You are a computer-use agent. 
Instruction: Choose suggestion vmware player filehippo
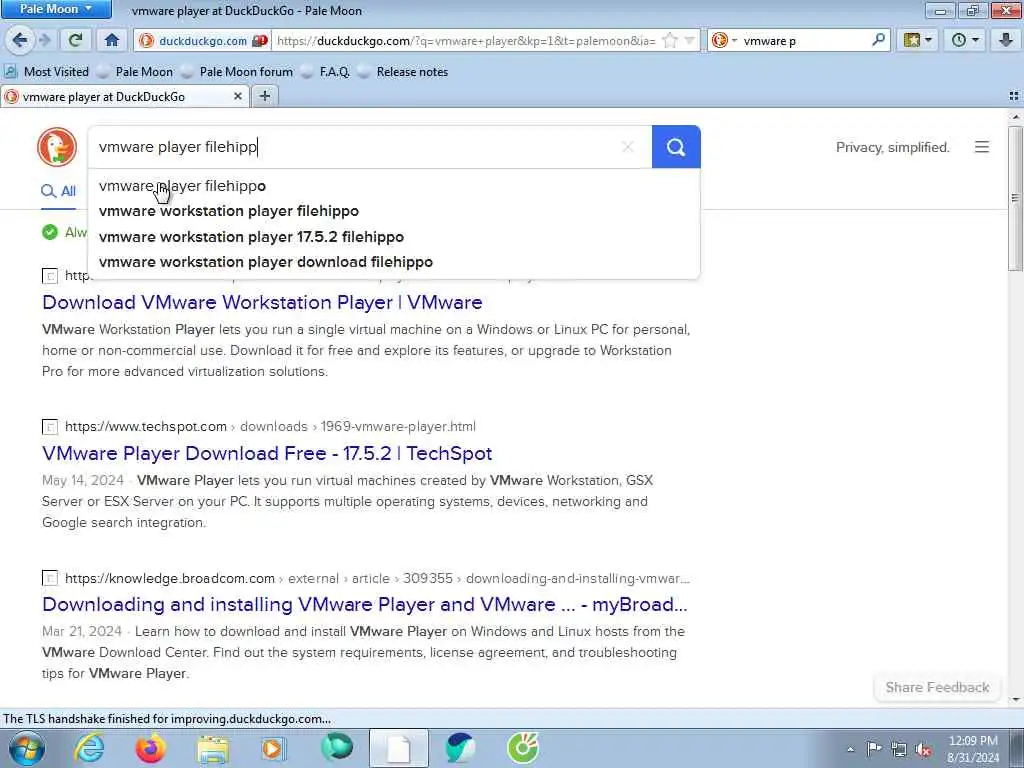394,186
